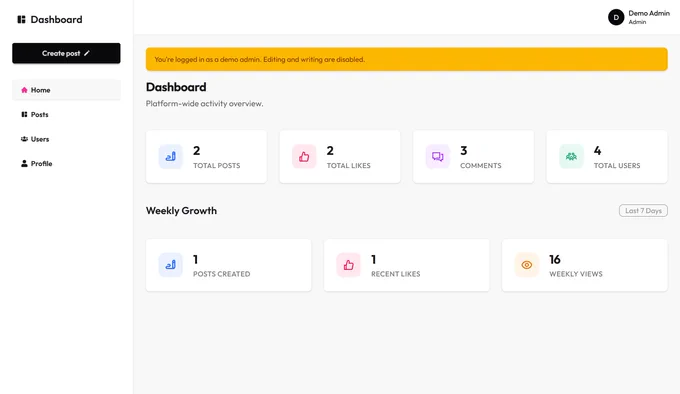This screenshot has width=680, height=394.
Task: Click the round D avatar in header
Action: point(616,17)
